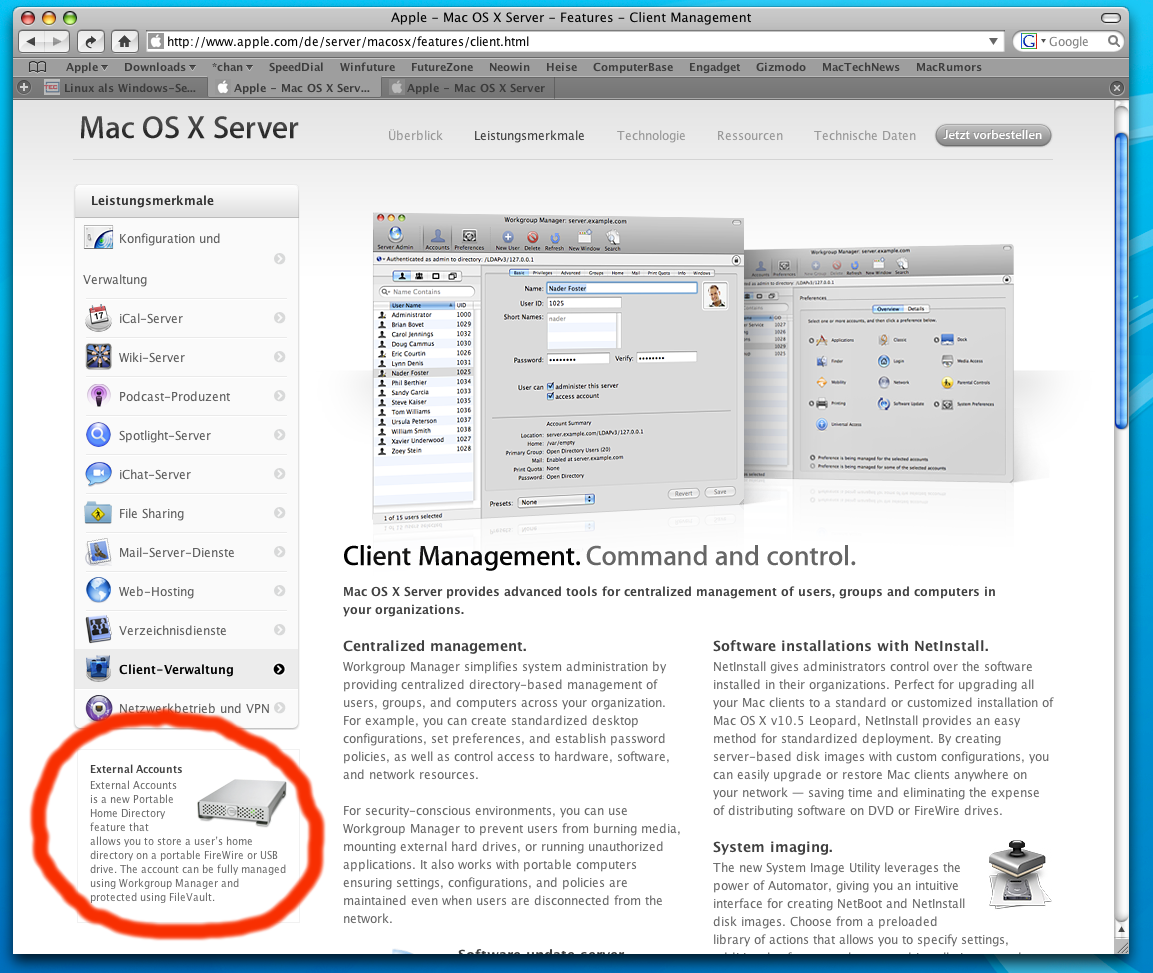Reload the page with the refresh icon

[x=90, y=42]
